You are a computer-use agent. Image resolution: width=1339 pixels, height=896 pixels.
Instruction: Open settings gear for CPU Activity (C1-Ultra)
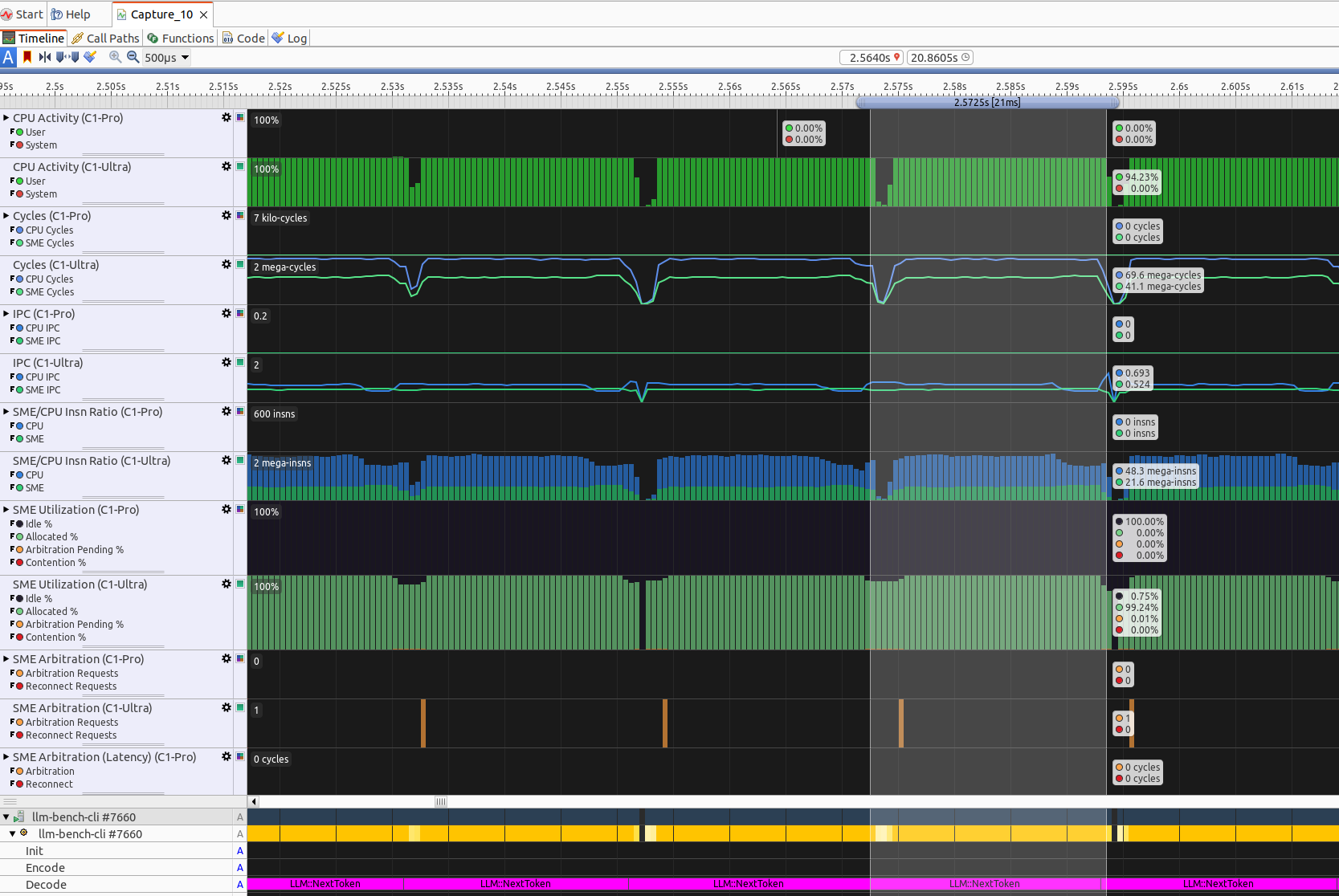tap(227, 166)
